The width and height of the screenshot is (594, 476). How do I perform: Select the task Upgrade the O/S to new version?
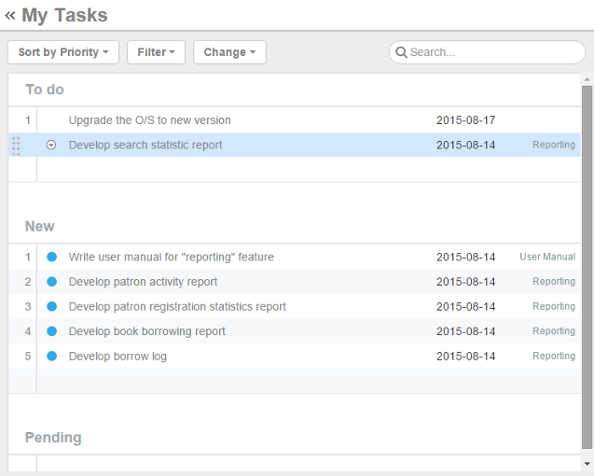(x=150, y=120)
